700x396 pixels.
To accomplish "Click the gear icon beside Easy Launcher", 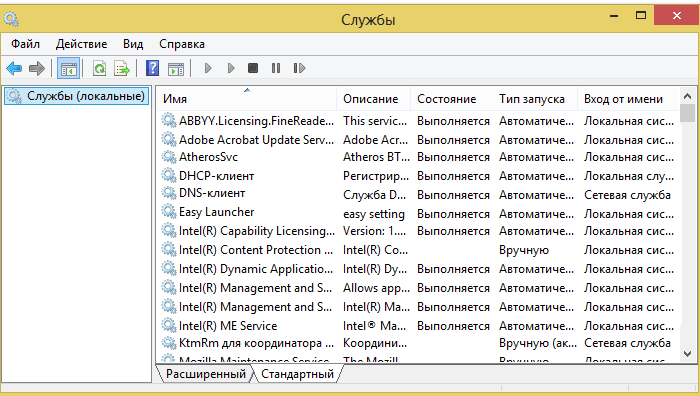I will 169,212.
